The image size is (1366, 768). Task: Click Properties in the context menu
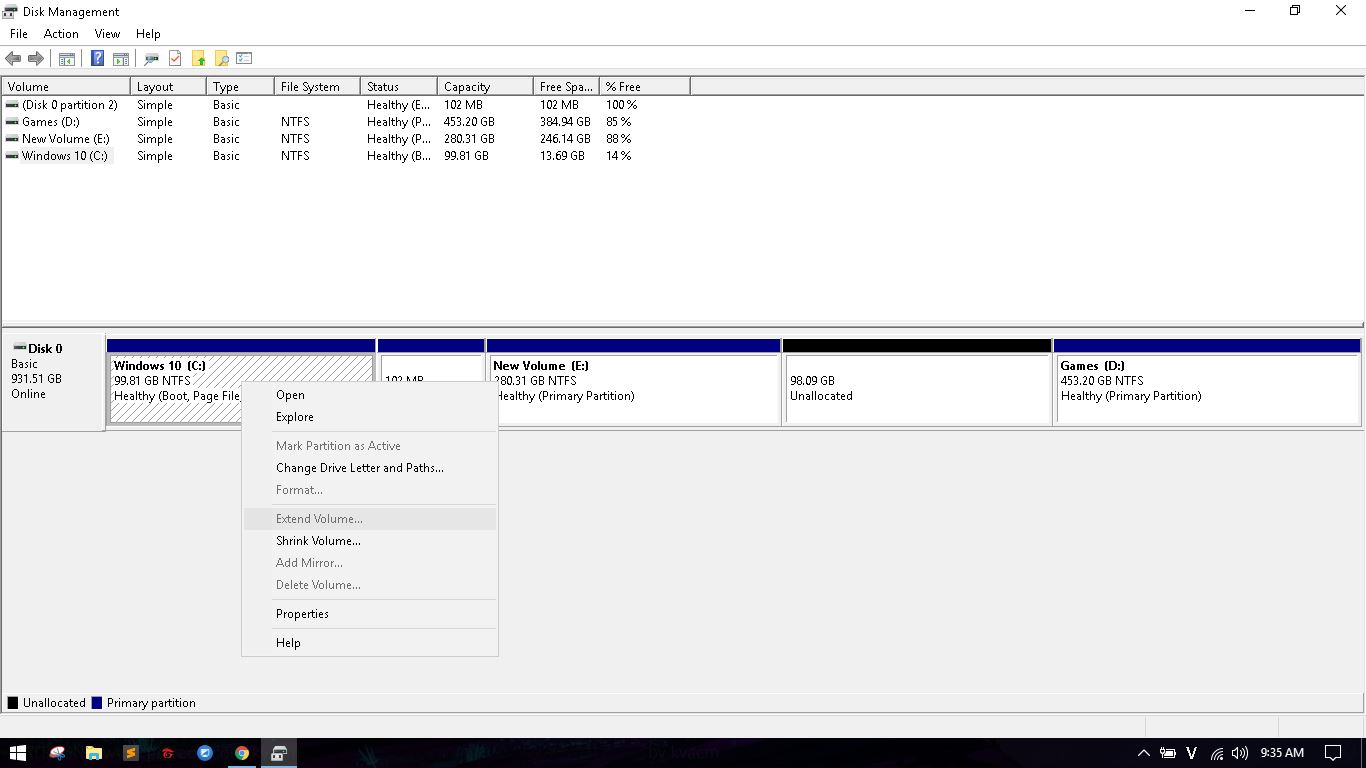(302, 614)
